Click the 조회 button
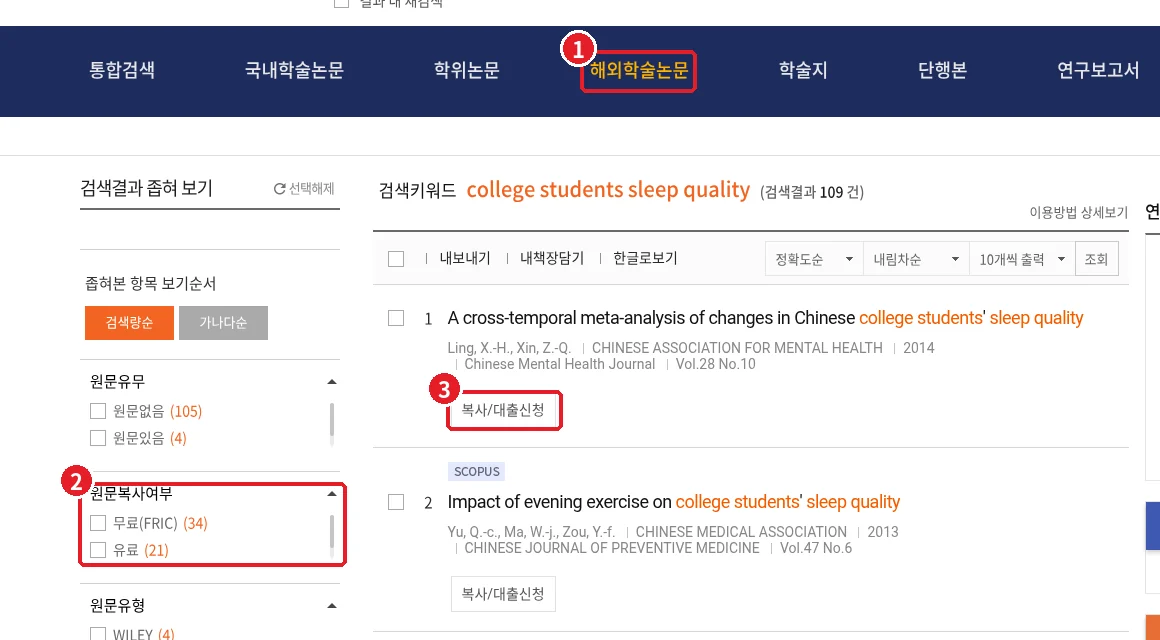Viewport: 1160px width, 640px height. [1096, 259]
